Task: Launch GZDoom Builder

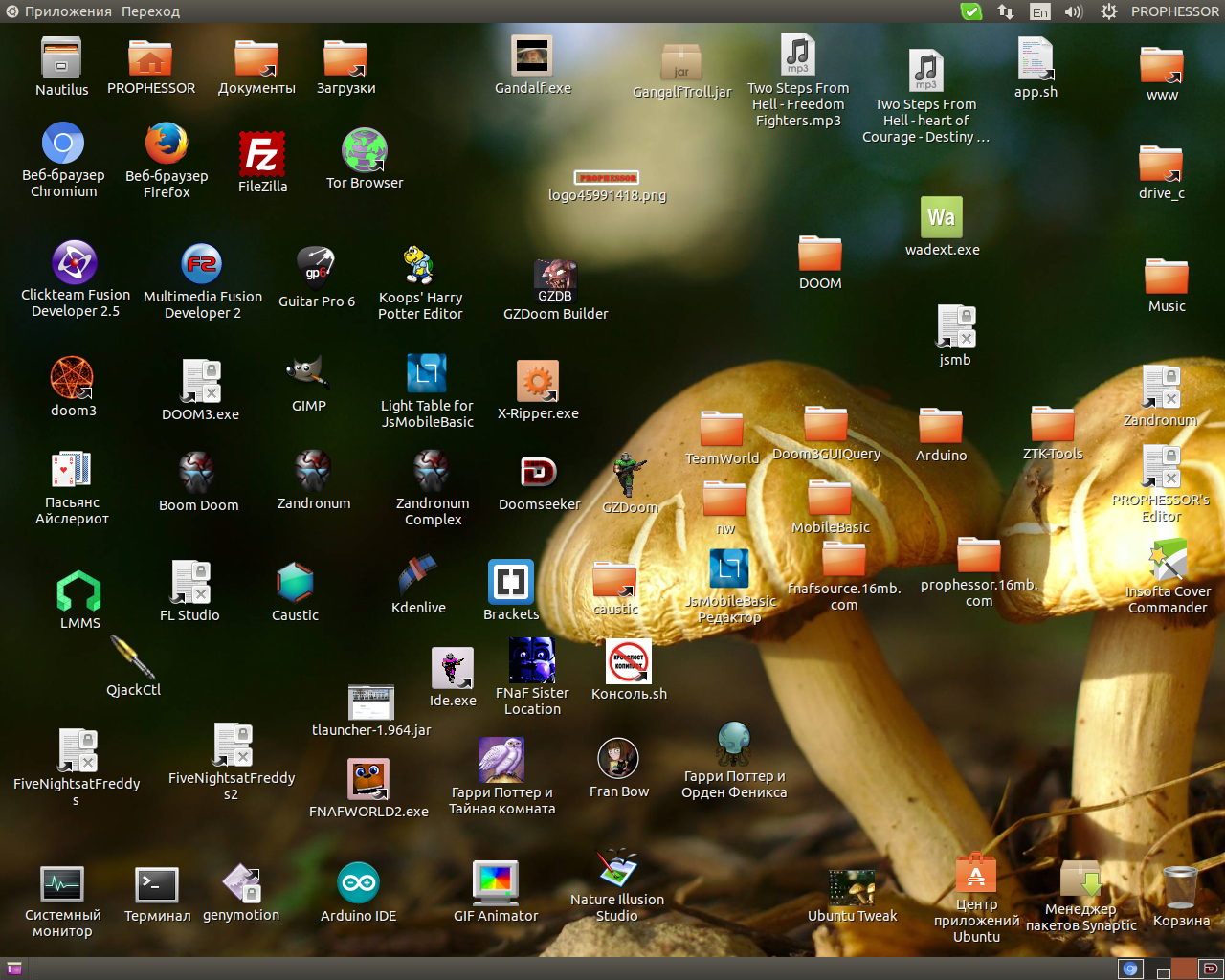Action: 555,280
